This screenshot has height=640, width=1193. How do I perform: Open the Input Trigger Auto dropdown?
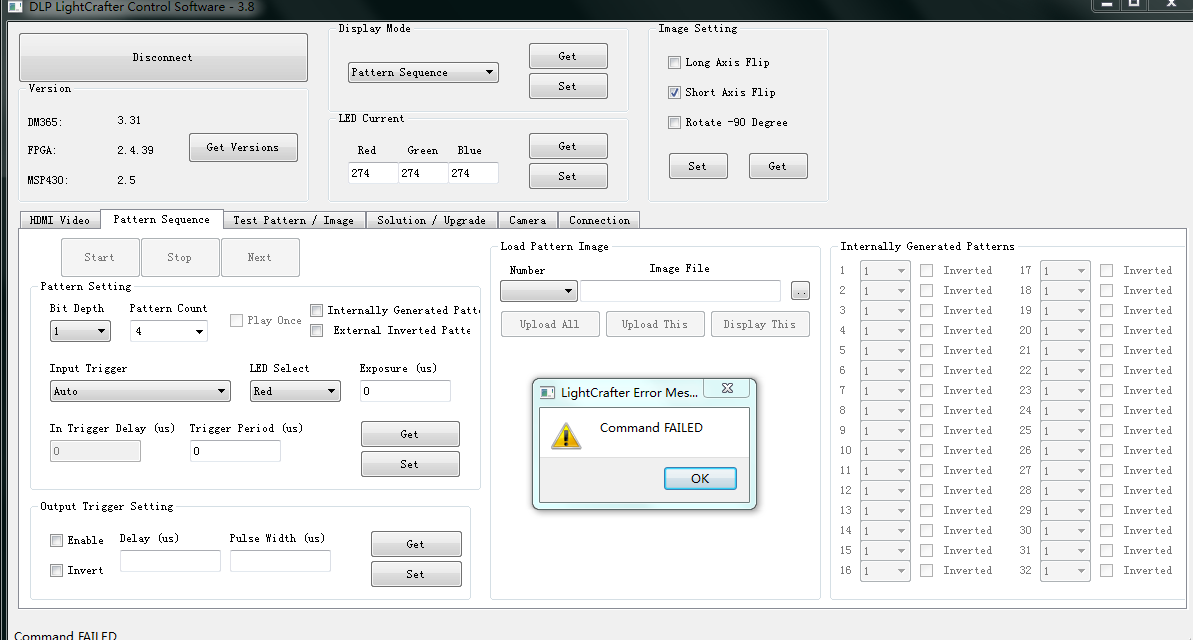pos(140,391)
